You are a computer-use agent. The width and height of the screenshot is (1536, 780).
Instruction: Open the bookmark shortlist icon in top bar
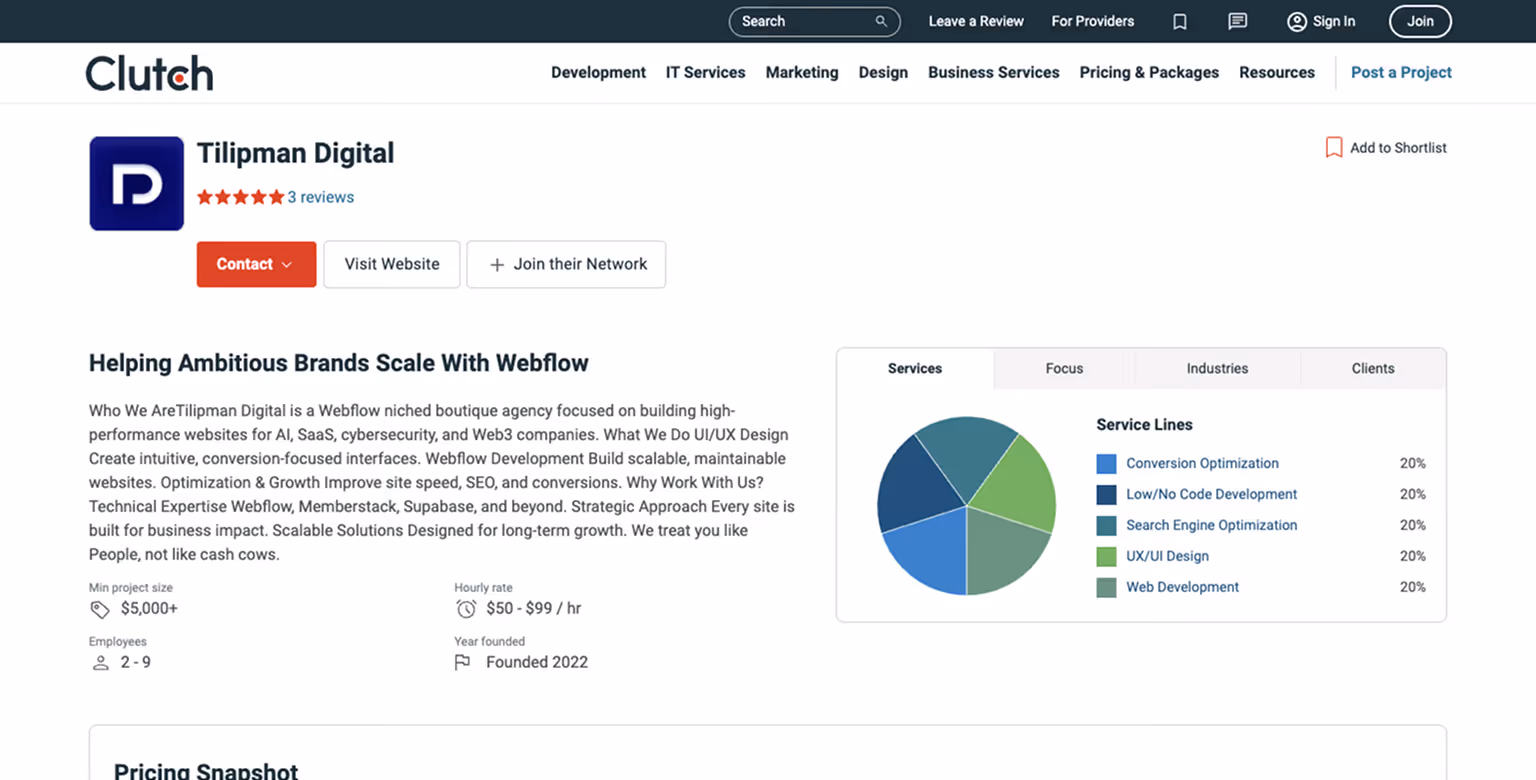1180,21
